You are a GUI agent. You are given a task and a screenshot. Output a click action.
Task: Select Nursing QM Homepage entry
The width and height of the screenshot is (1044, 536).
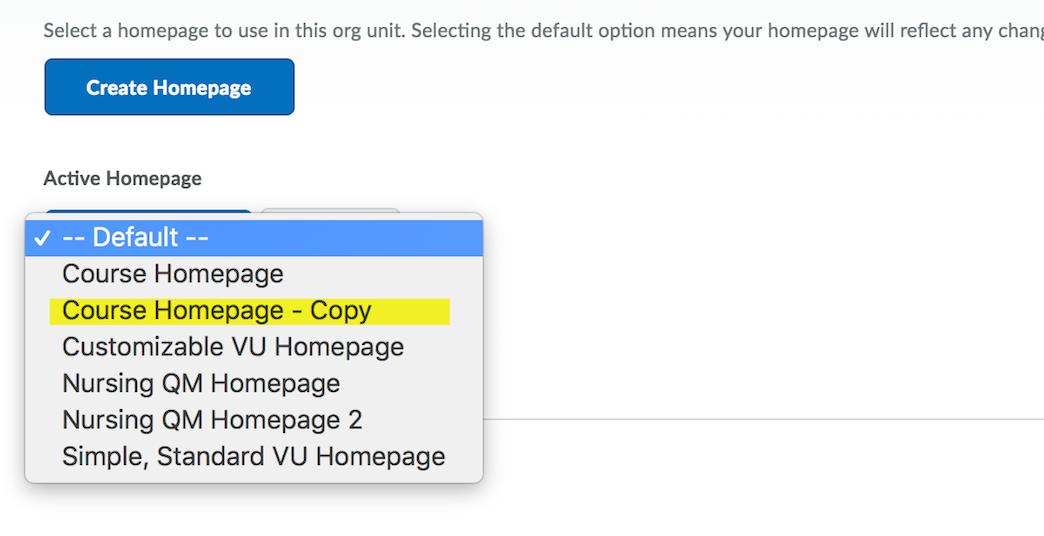click(x=201, y=383)
